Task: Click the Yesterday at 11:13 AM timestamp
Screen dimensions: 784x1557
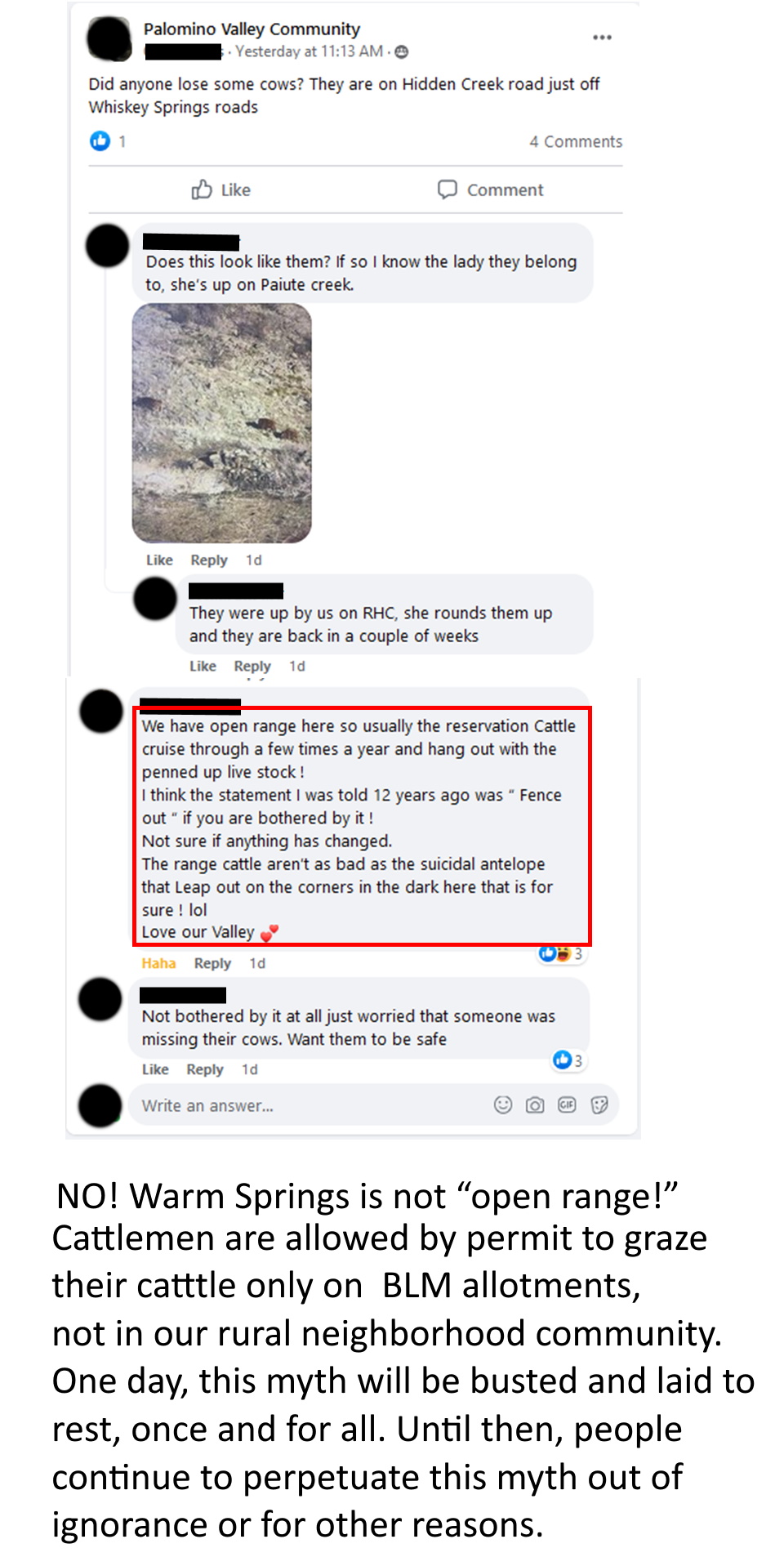Action: pos(310,51)
